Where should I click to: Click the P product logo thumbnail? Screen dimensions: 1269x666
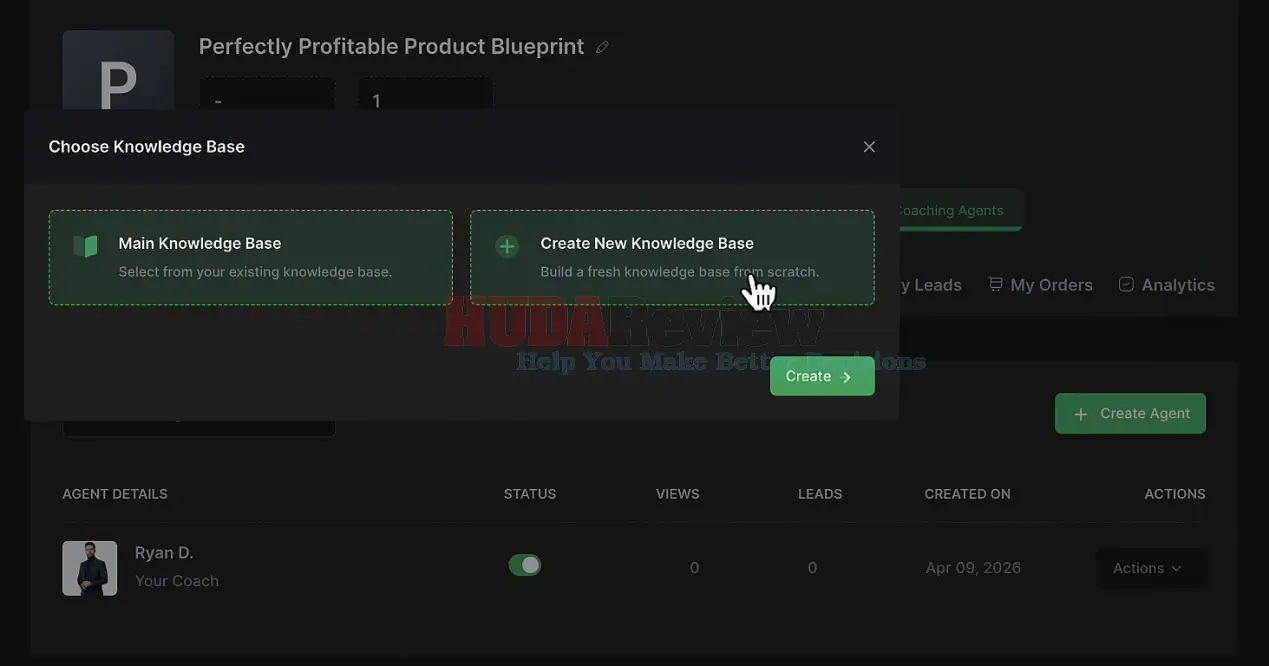tap(118, 71)
